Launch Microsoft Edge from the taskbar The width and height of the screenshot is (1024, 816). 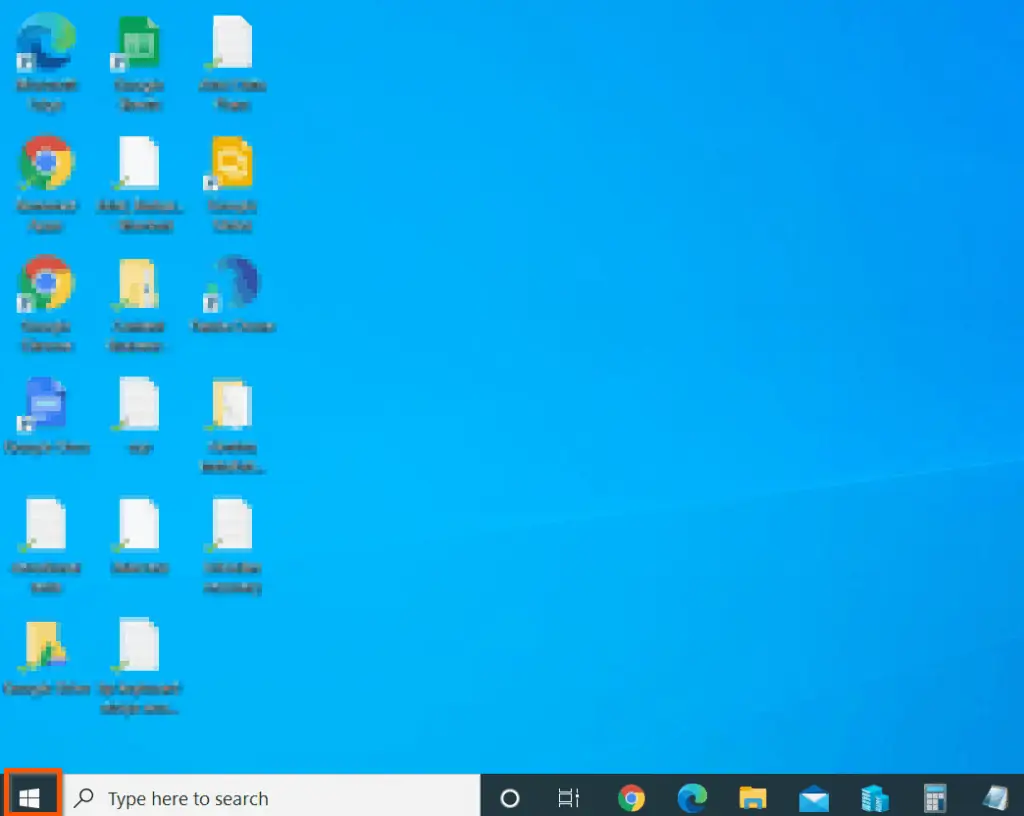(x=692, y=798)
